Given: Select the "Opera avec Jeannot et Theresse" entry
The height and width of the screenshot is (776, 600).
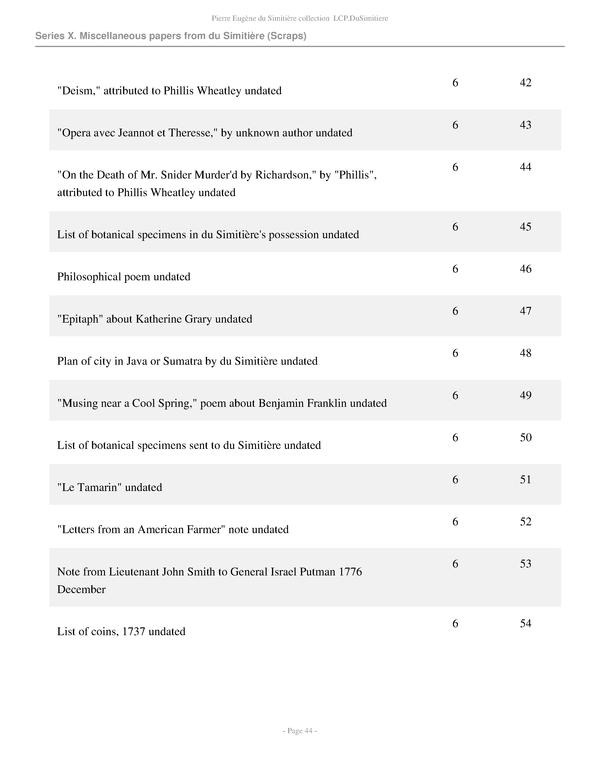Looking at the screenshot, I should pyautogui.click(x=204, y=133).
